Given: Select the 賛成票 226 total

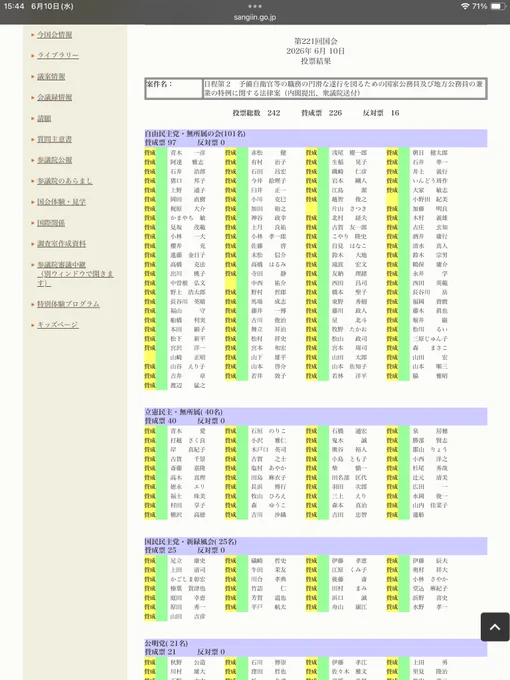Looking at the screenshot, I should coord(322,113).
